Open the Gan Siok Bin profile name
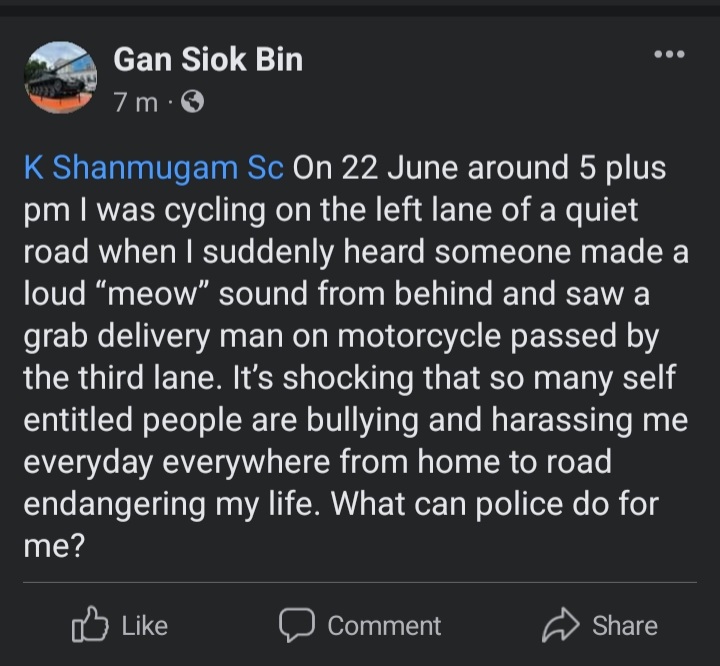 pyautogui.click(x=208, y=60)
